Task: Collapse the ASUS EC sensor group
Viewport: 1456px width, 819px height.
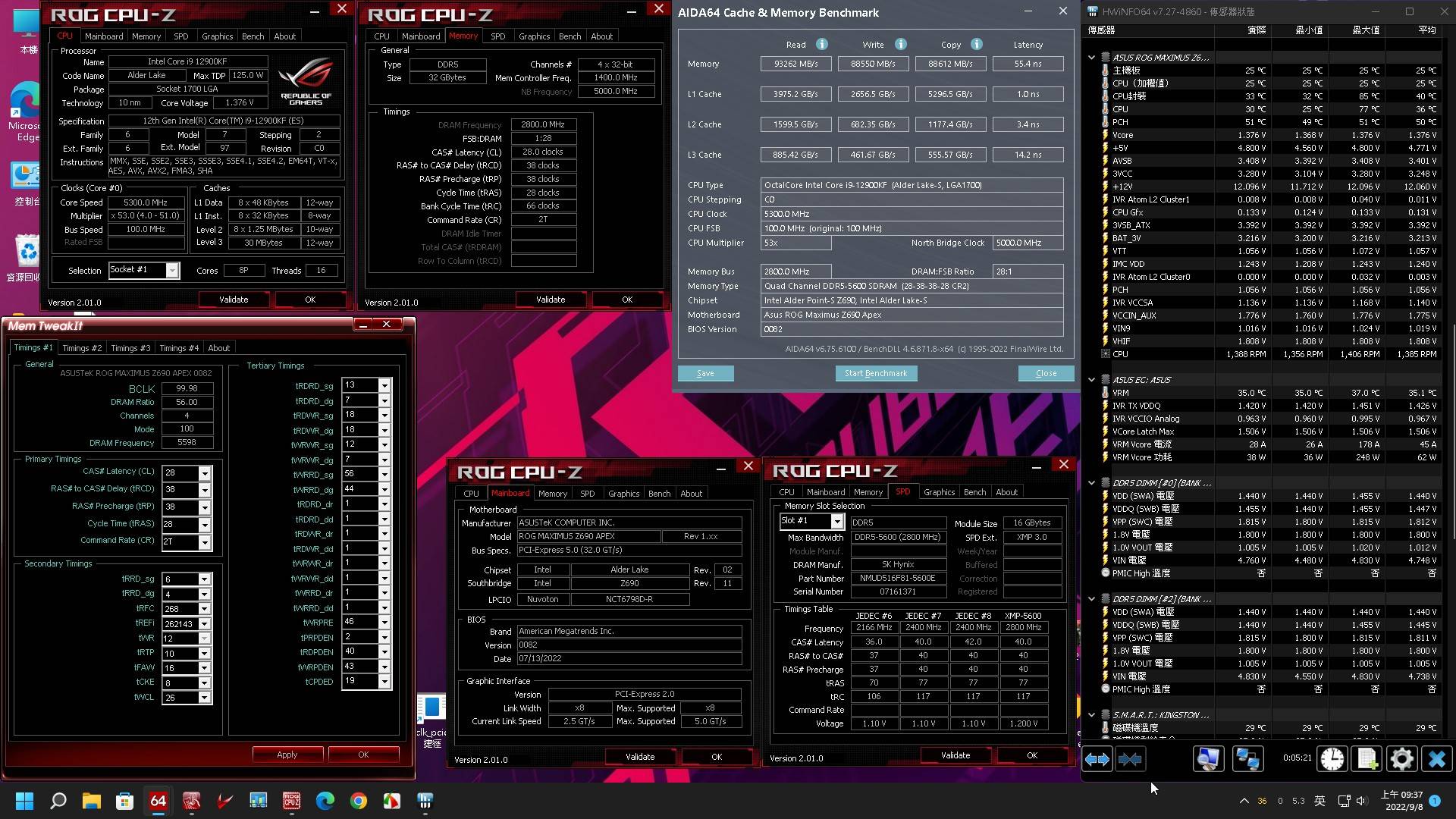Action: pos(1091,380)
